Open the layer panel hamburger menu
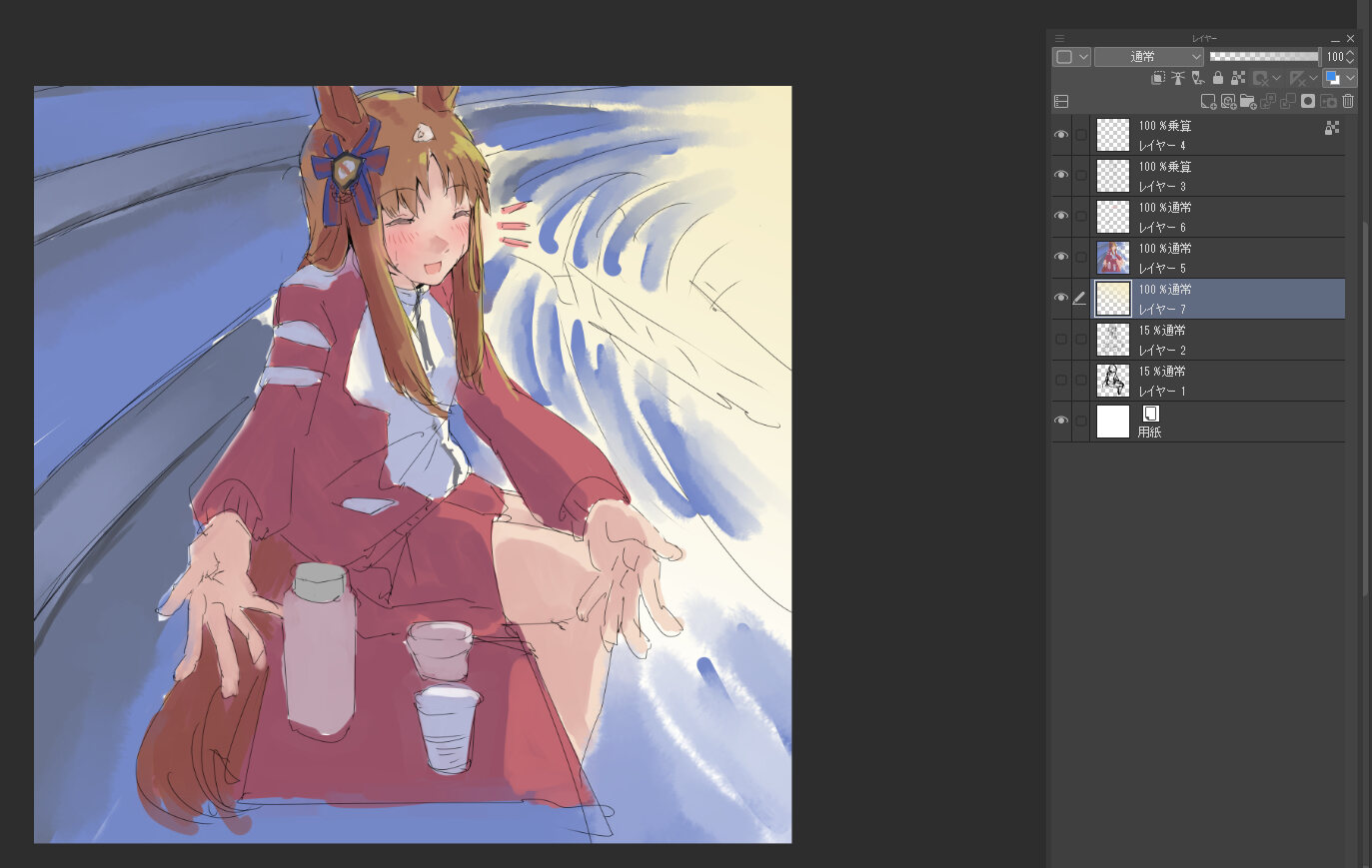The height and width of the screenshot is (868, 1372). click(x=1059, y=39)
